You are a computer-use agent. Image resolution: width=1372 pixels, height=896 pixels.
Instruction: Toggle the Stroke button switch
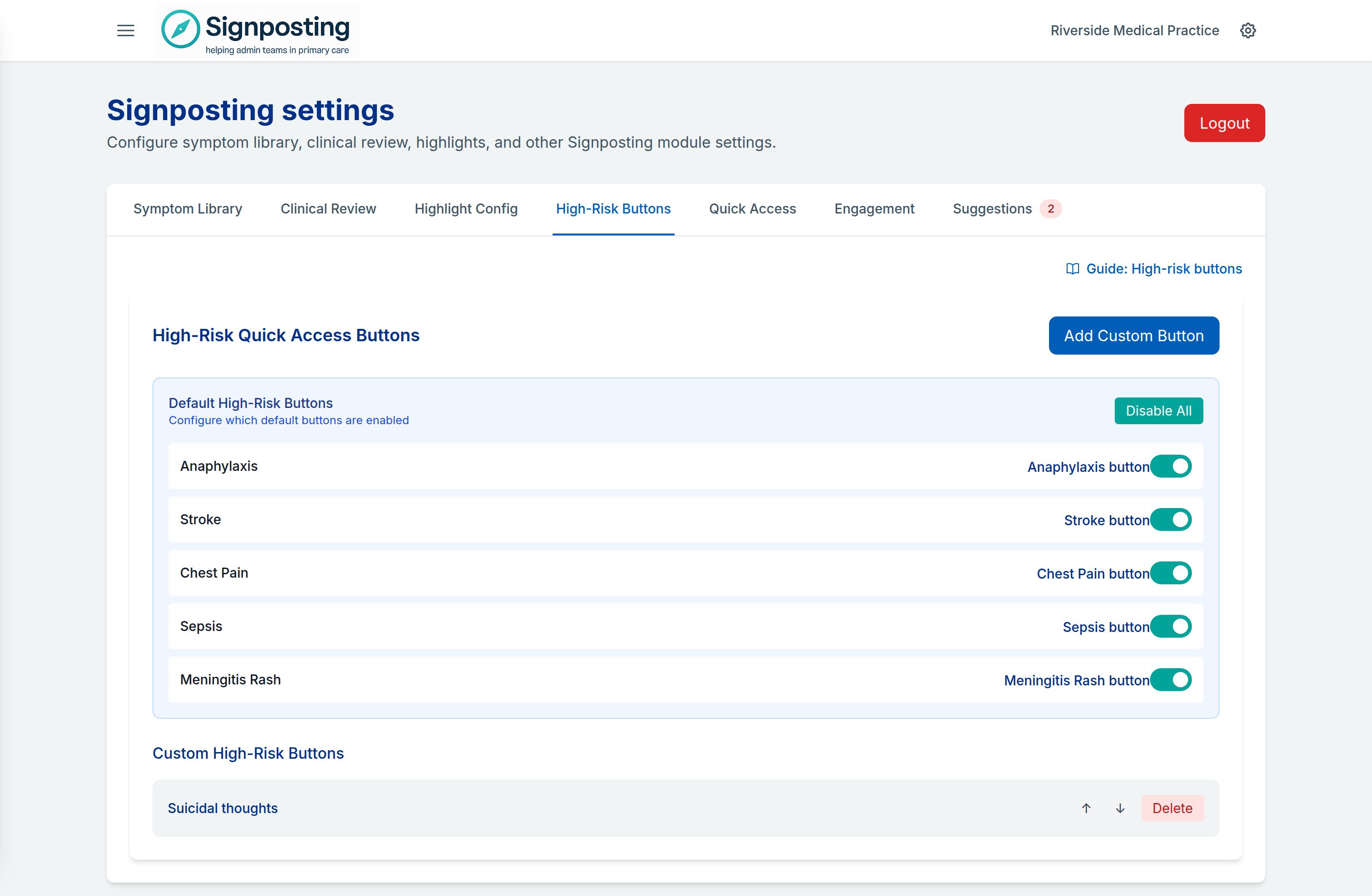[x=1171, y=519]
